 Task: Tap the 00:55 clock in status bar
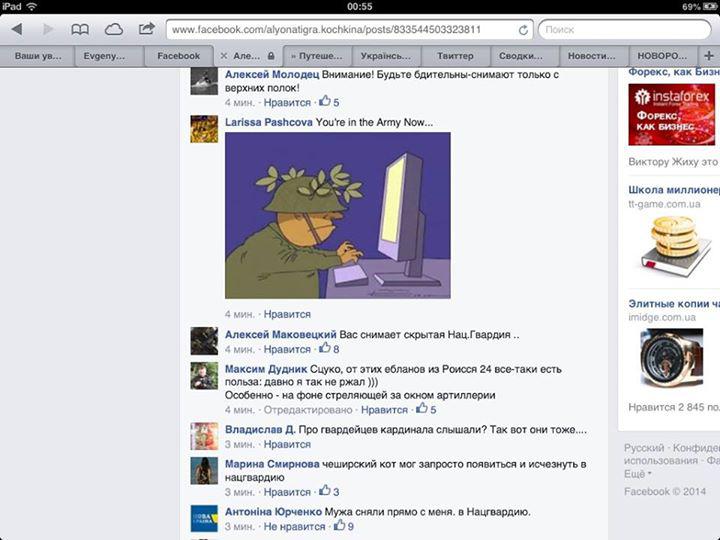[360, 6]
